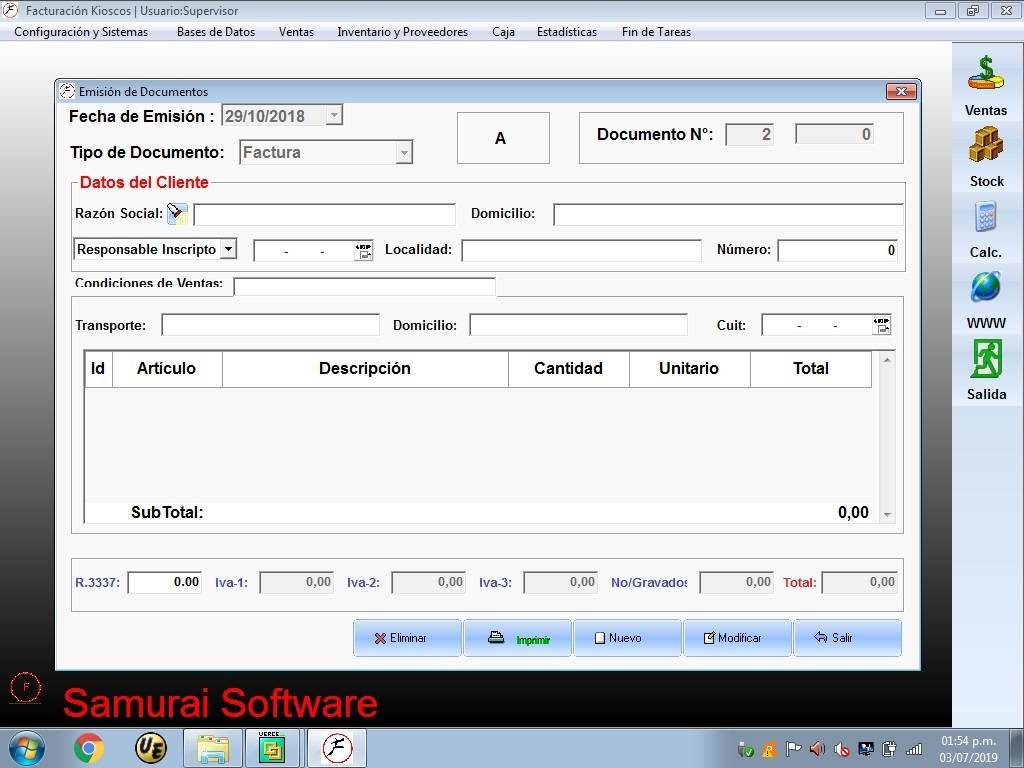Launch the Calc. calculator icon

tap(985, 217)
